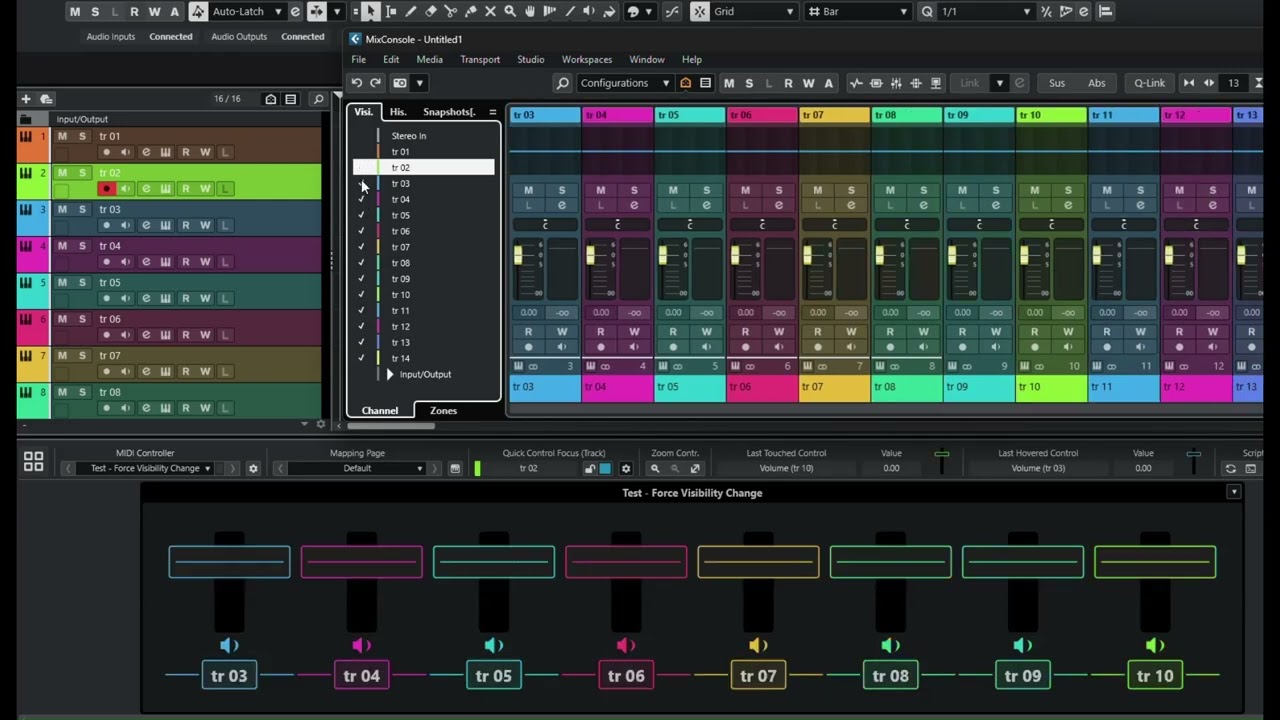Select tr 02 in the visibility list

[424, 167]
